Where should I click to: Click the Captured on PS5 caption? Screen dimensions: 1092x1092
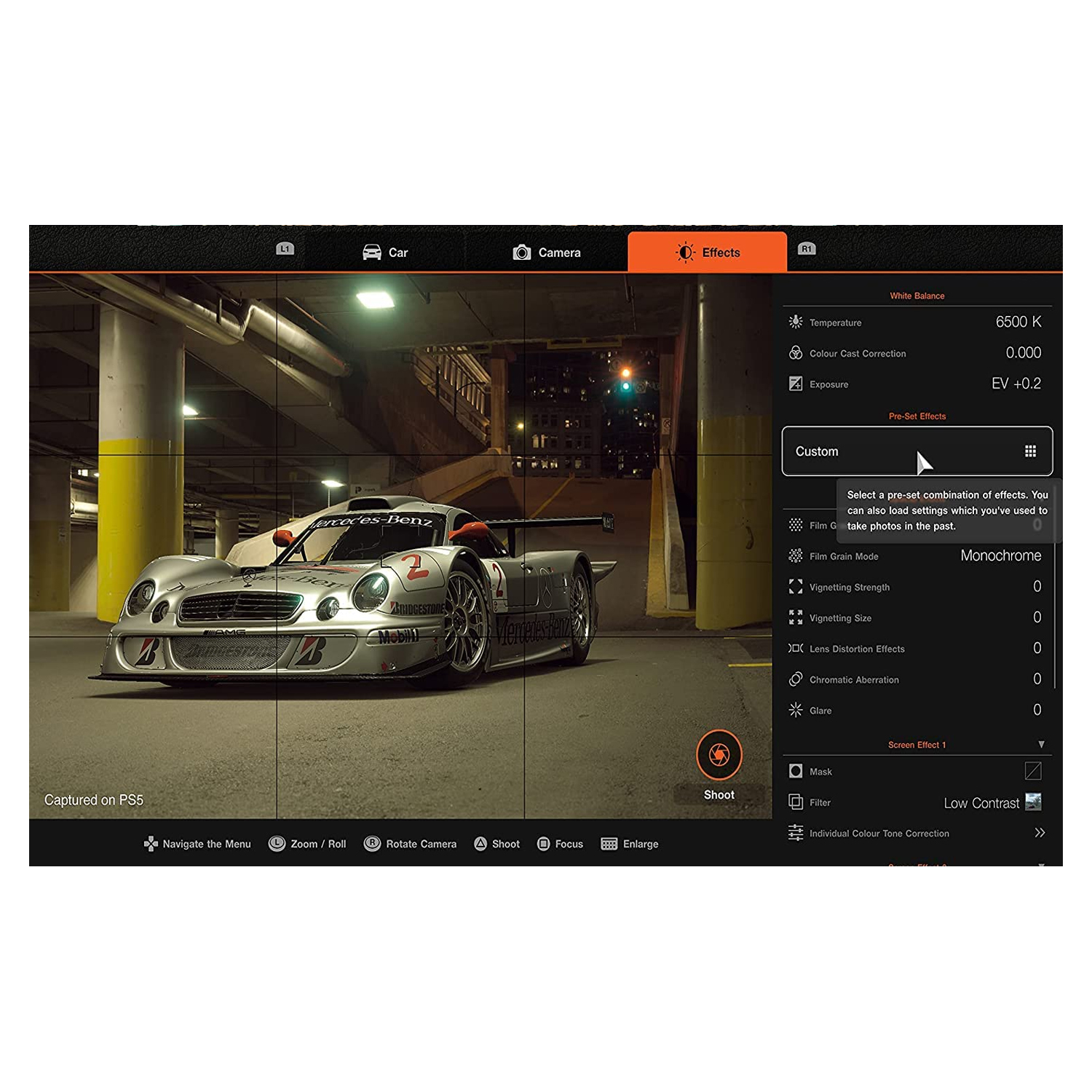[x=94, y=800]
